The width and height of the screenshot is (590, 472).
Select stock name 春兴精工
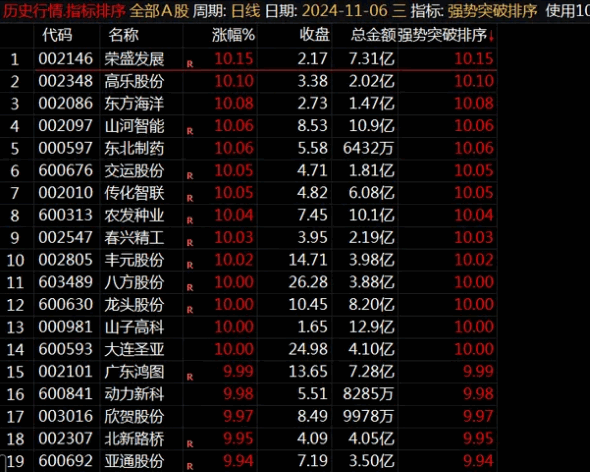(x=134, y=238)
